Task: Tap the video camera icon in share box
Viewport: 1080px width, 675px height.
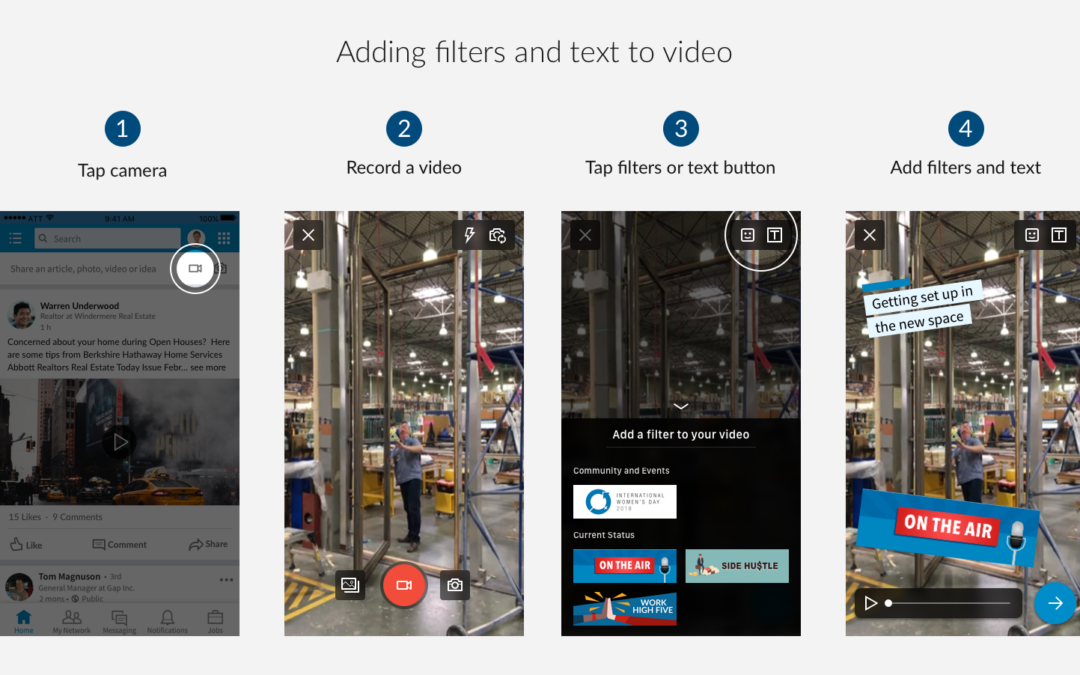Action: [195, 268]
